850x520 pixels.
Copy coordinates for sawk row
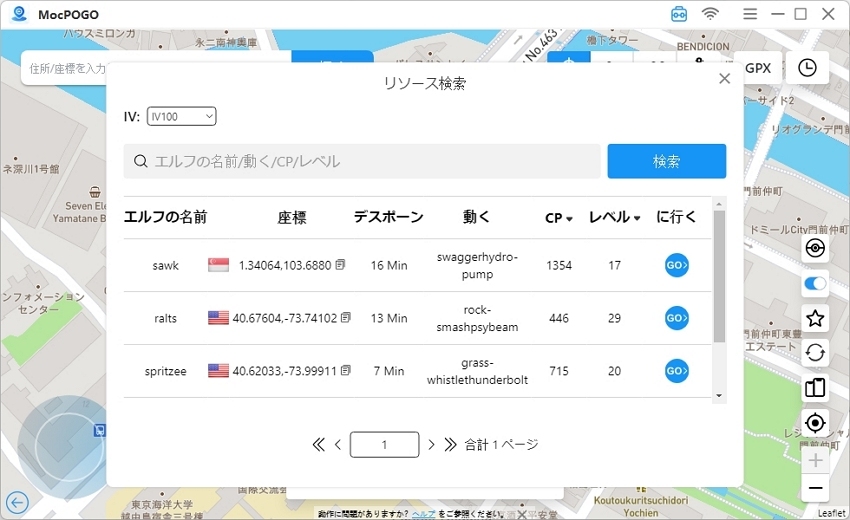[341, 265]
